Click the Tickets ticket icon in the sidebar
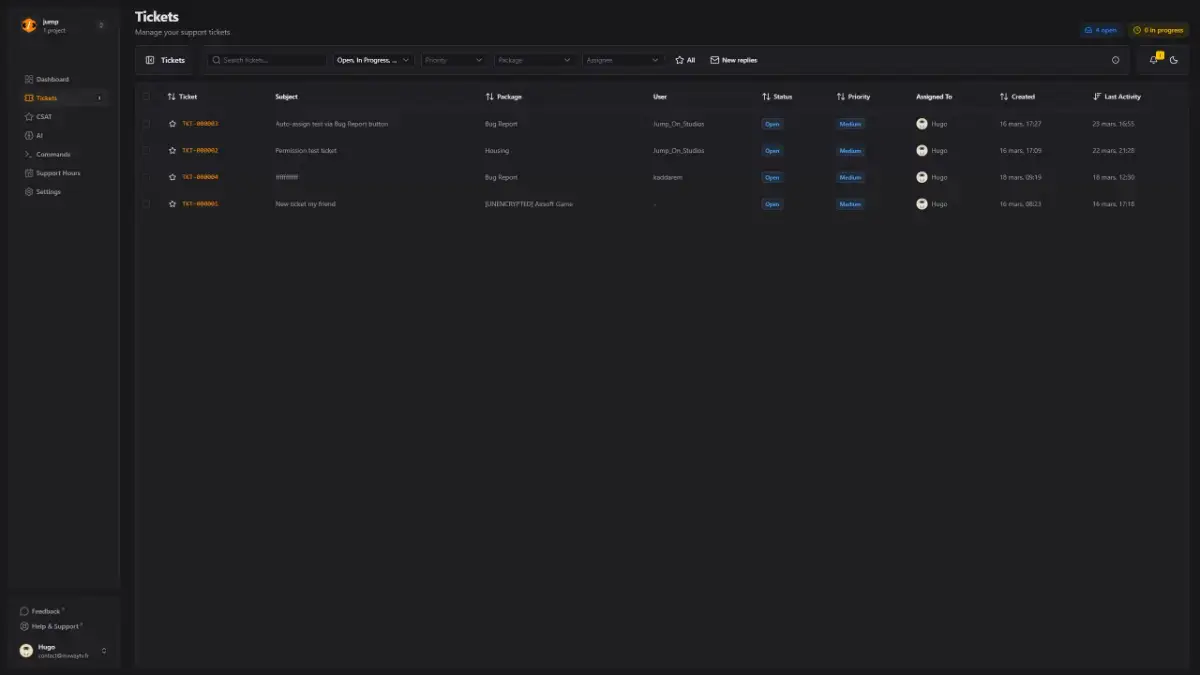The width and height of the screenshot is (1200, 675). tap(29, 98)
